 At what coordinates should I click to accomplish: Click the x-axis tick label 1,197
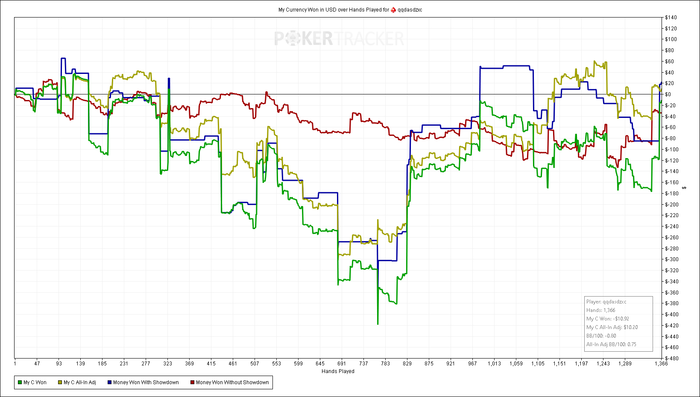click(x=581, y=364)
